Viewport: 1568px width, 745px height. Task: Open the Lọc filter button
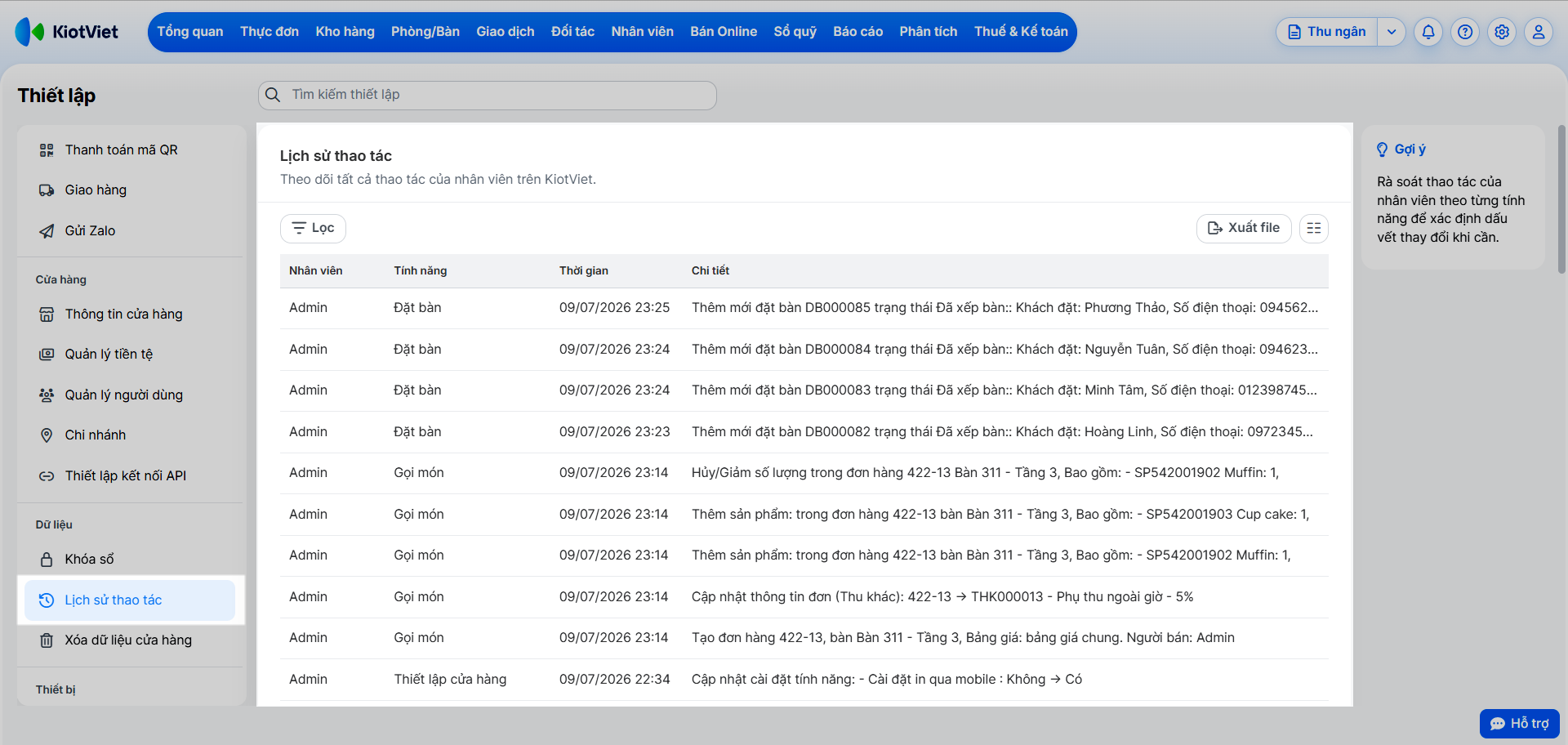pos(313,228)
